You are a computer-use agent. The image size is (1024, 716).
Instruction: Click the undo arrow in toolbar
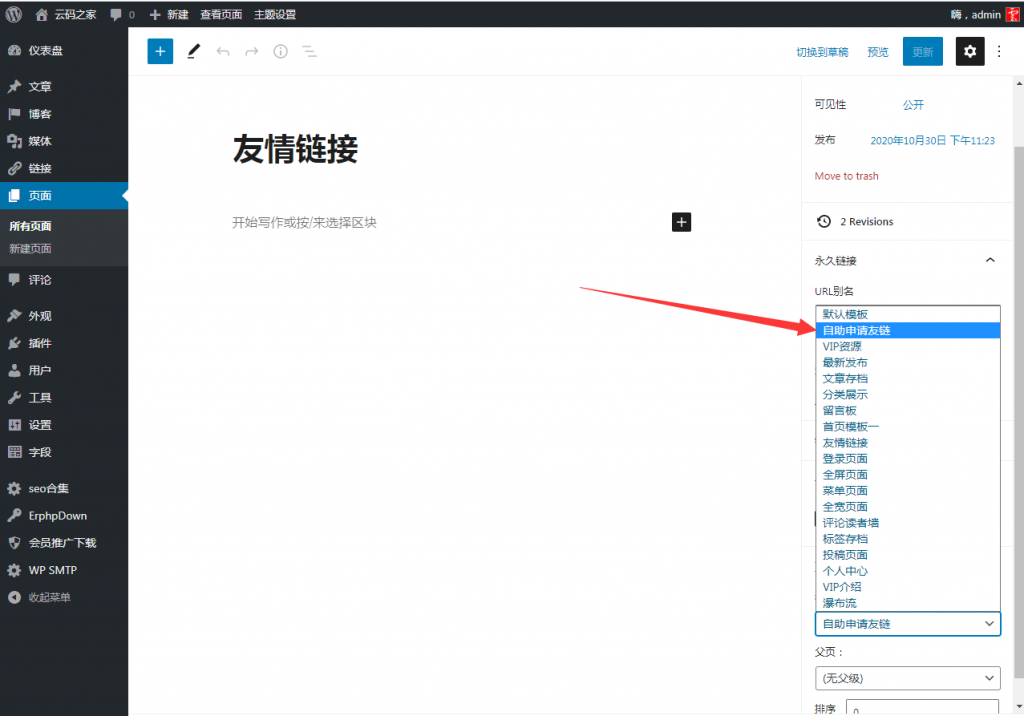coord(223,52)
